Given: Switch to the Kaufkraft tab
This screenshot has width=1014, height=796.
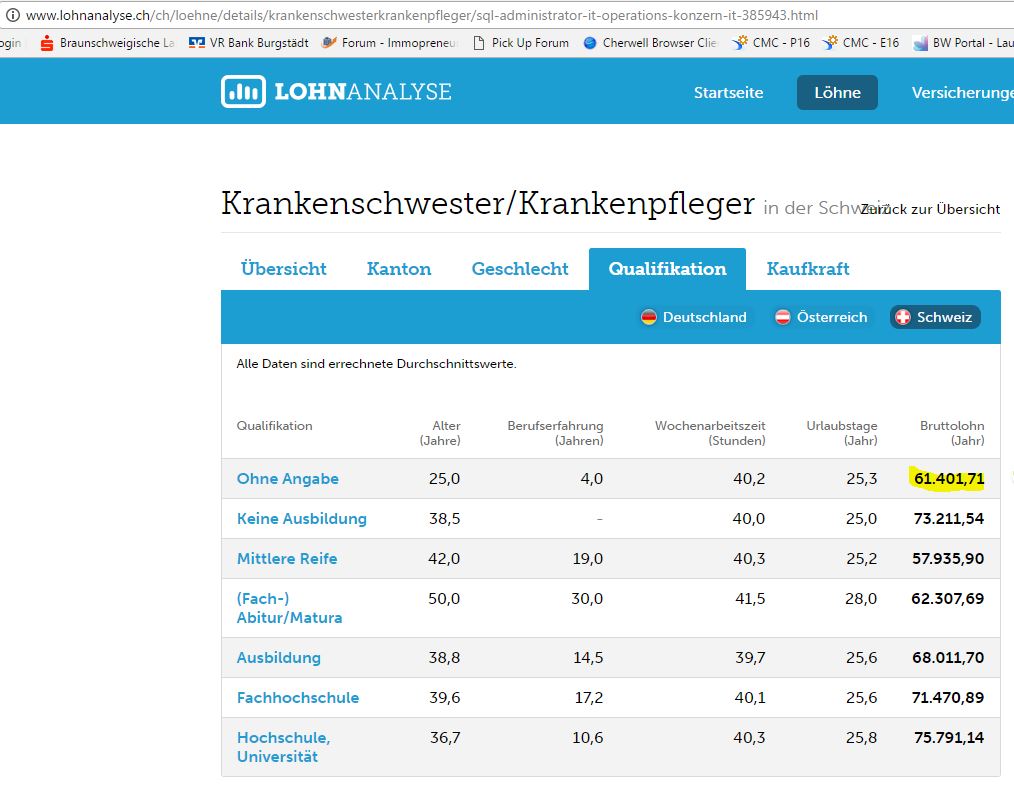Looking at the screenshot, I should click(x=808, y=268).
